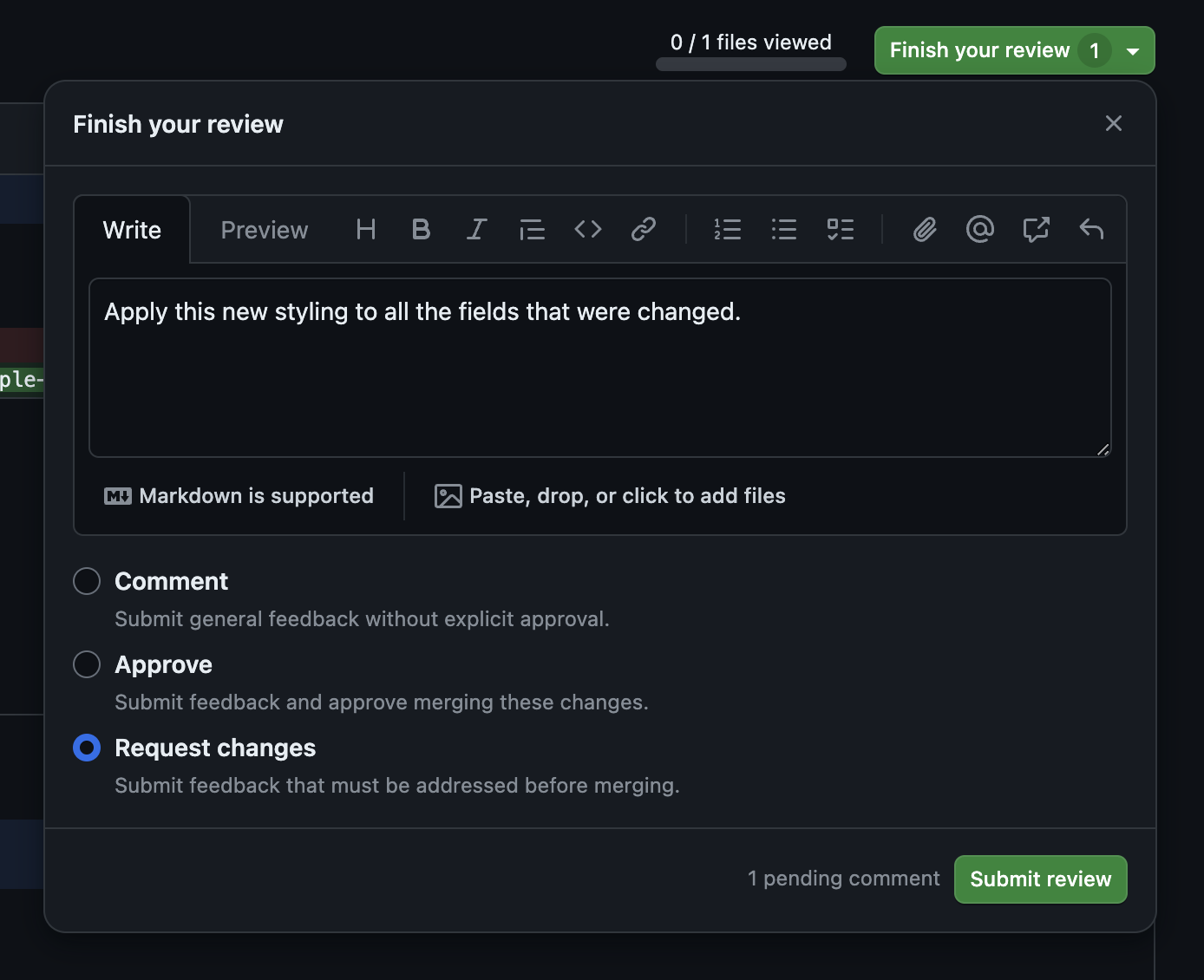Click Paste, drop, or click to add files
The height and width of the screenshot is (980, 1204).
610,496
